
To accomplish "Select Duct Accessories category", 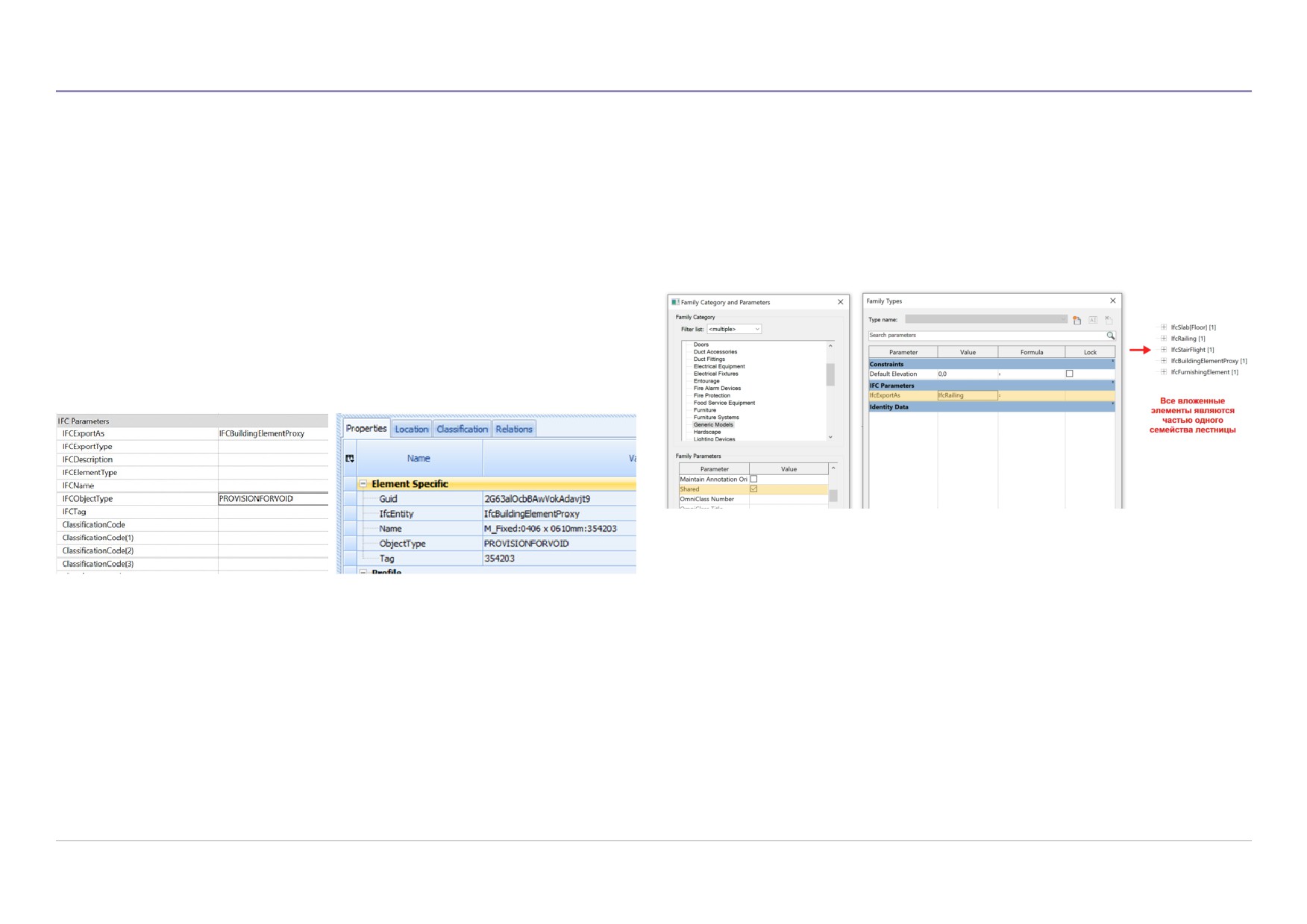I will coord(715,352).
